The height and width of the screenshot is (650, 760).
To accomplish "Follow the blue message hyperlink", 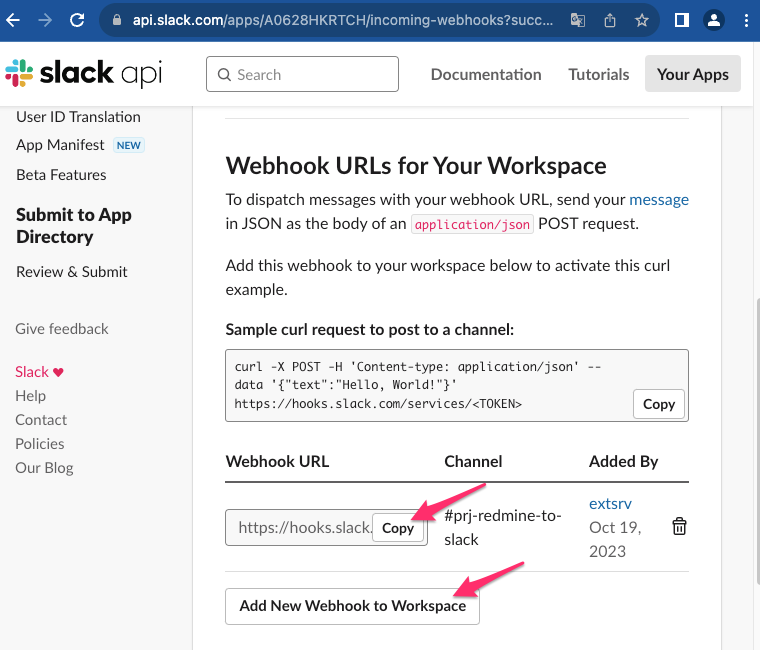I will pos(659,200).
